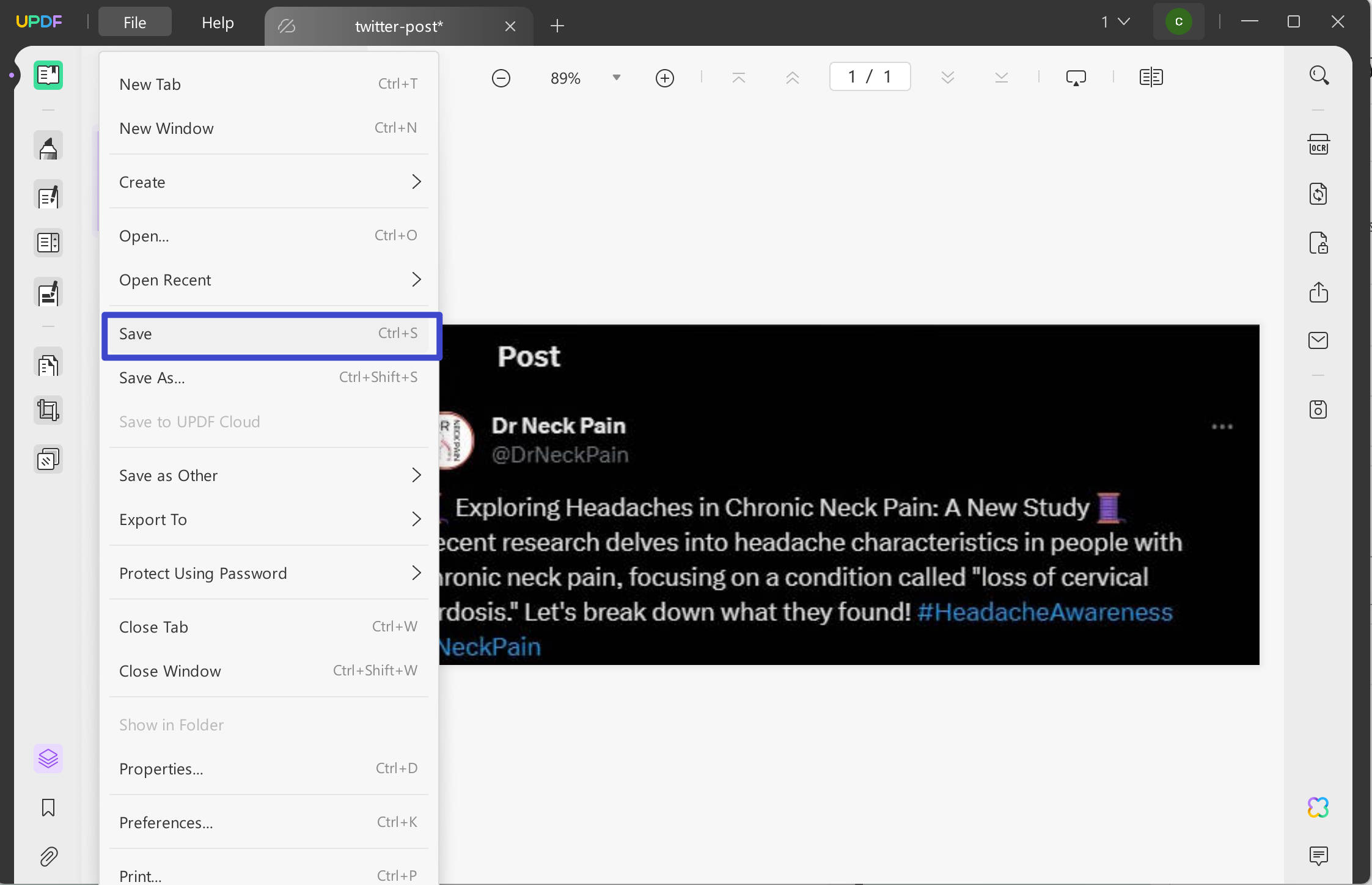Open the Edit PDF tool in the sidebar
This screenshot has height=885, width=1372.
(x=48, y=195)
